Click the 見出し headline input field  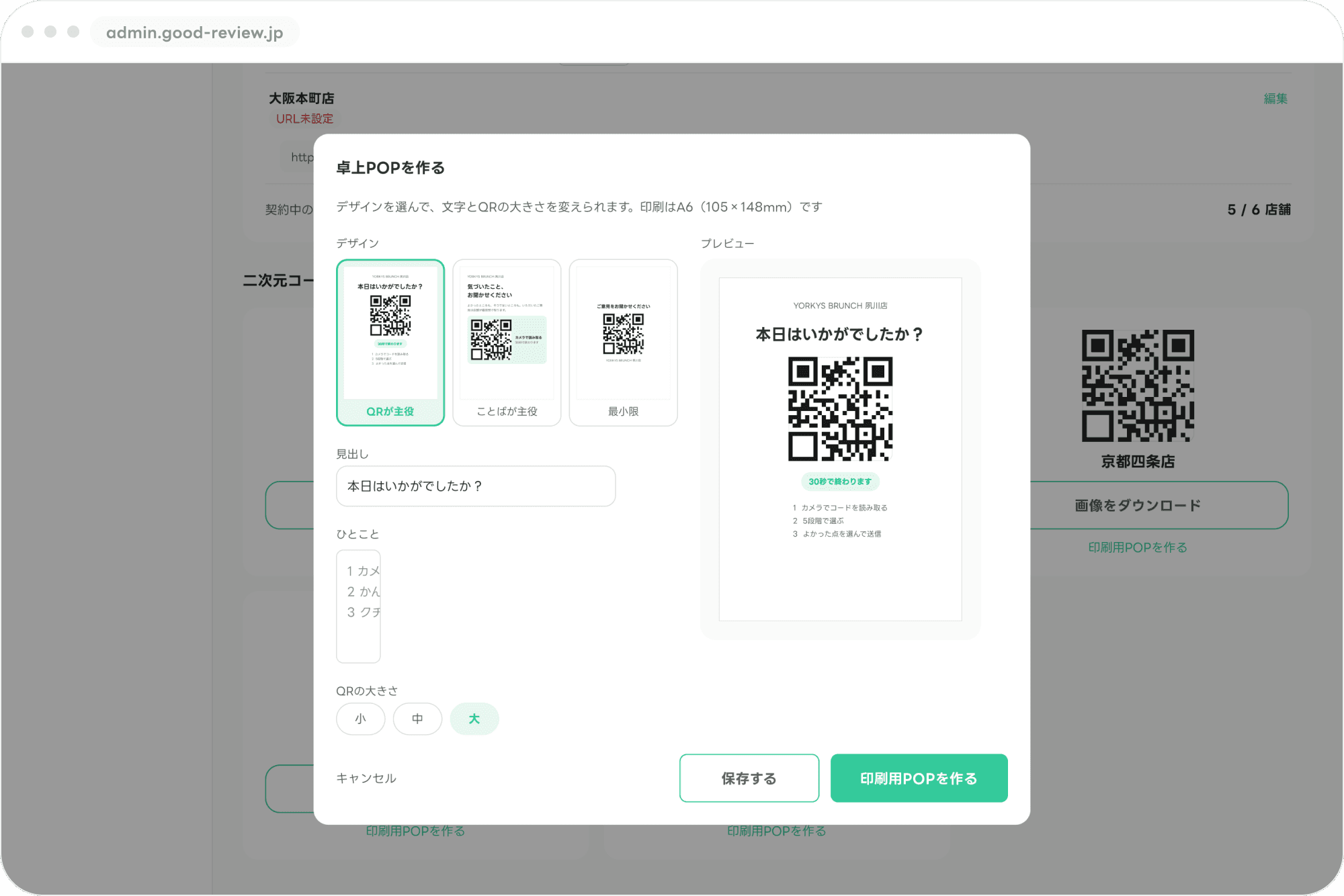pyautogui.click(x=476, y=486)
